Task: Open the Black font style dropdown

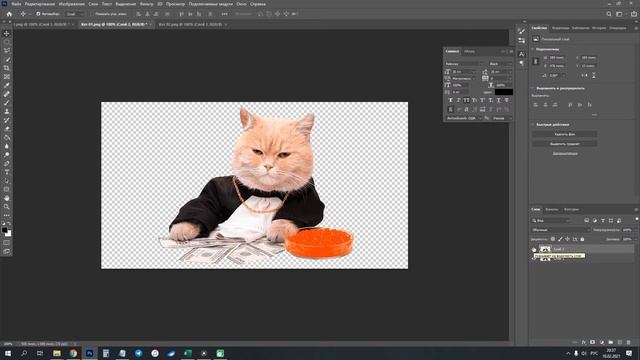Action: [500, 64]
